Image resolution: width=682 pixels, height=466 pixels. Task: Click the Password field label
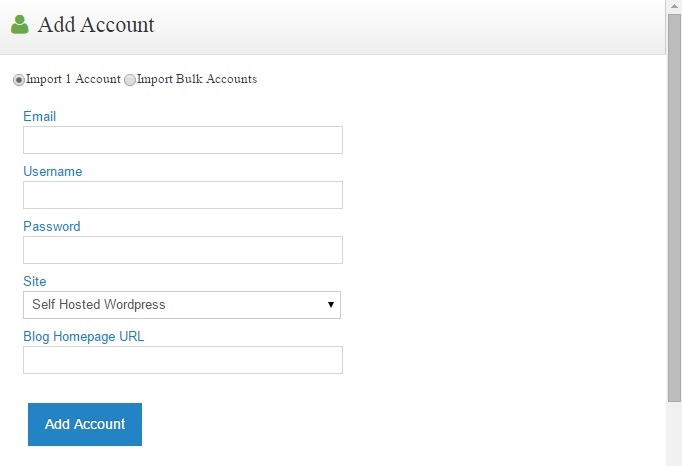[52, 226]
